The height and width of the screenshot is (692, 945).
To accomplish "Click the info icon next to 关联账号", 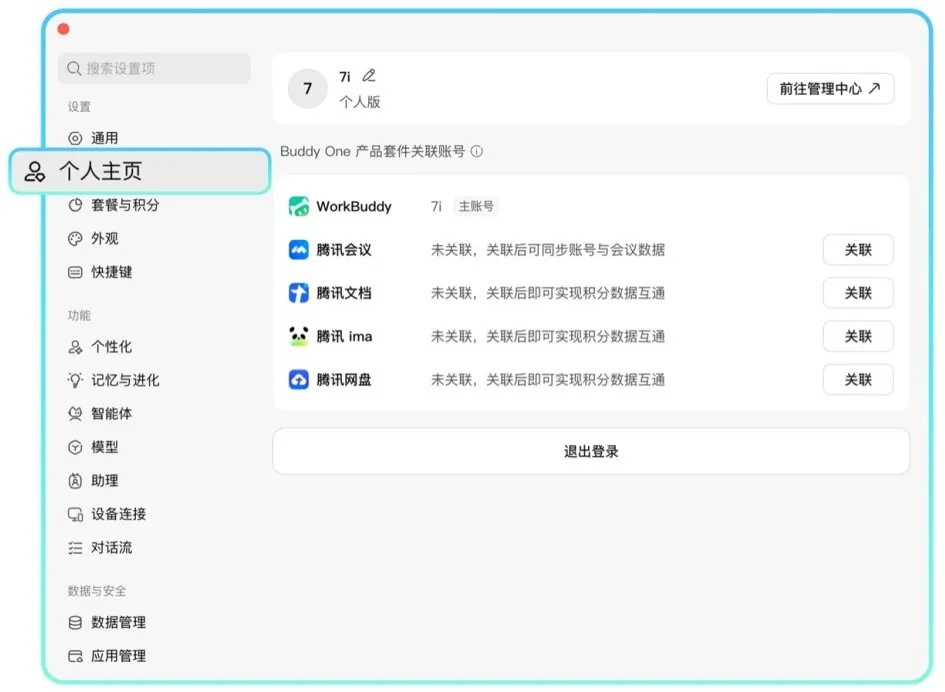I will 477,151.
